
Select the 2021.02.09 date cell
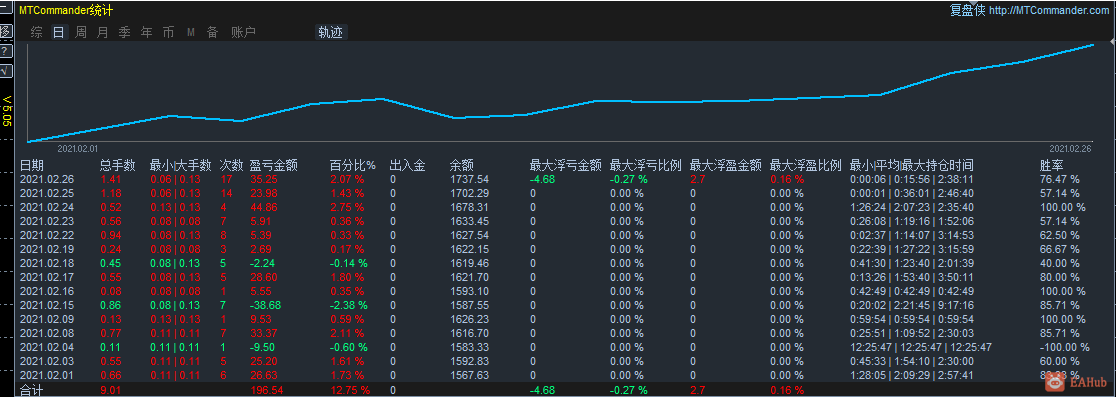pos(46,319)
